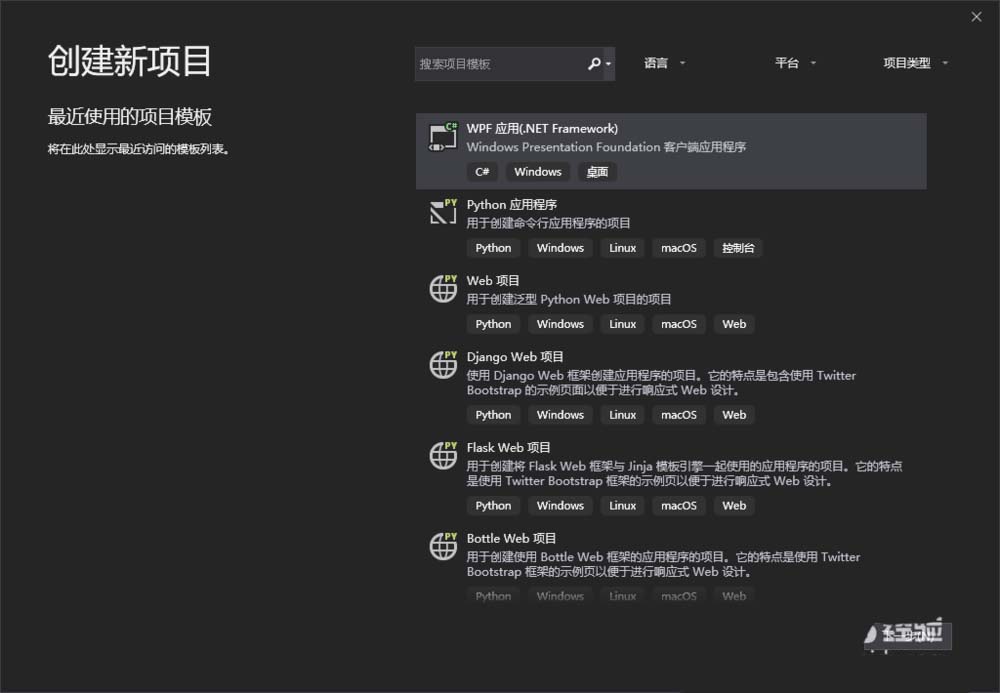Click Web tag under Flask Web 项目
The image size is (1000, 693).
(x=734, y=506)
